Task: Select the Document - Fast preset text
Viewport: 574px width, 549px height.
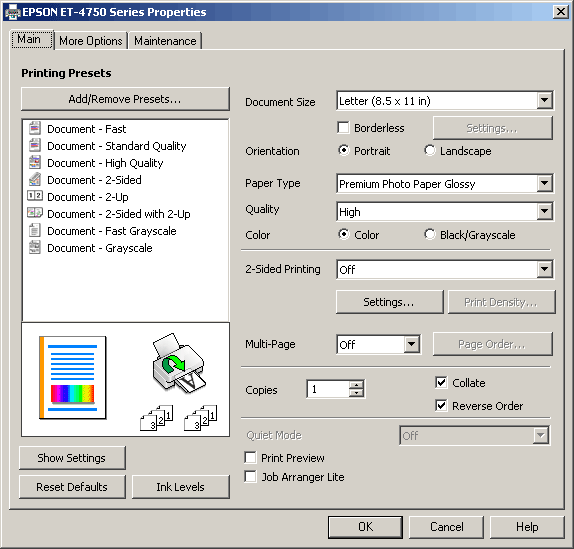Action: click(86, 129)
